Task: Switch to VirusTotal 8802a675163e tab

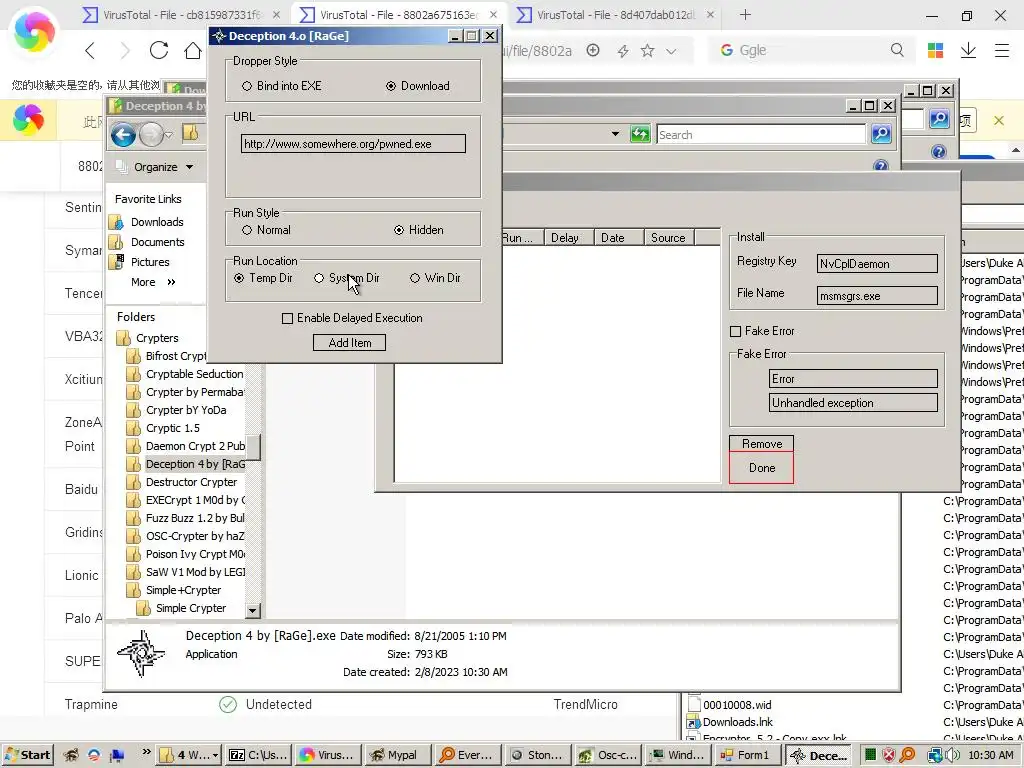Action: click(x=399, y=14)
